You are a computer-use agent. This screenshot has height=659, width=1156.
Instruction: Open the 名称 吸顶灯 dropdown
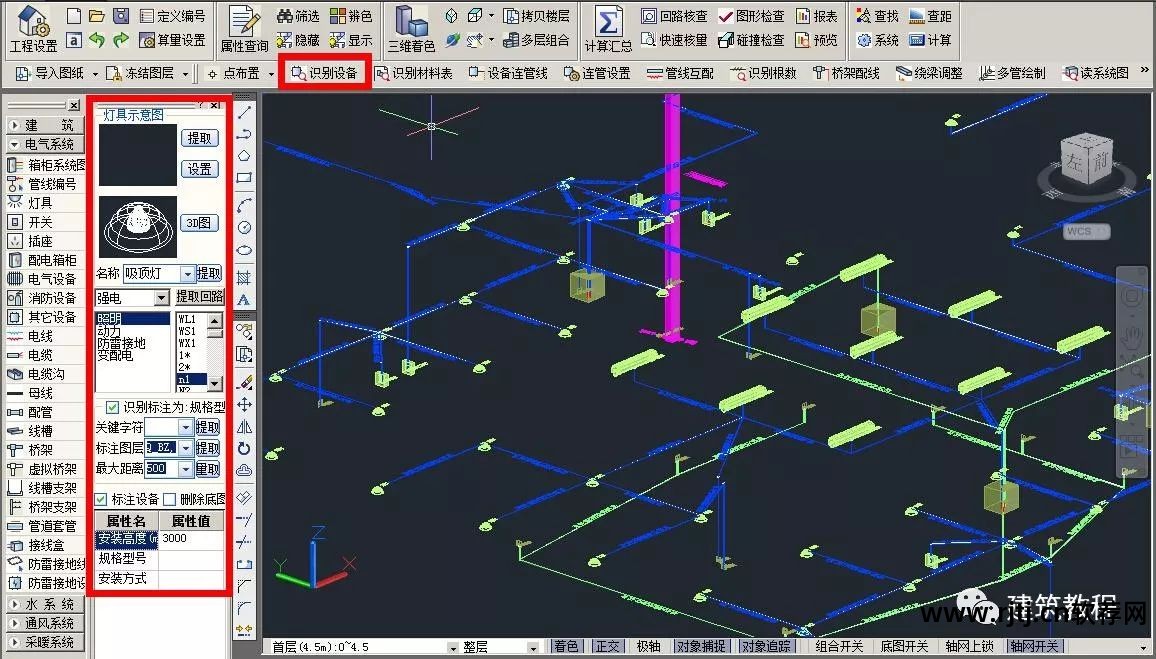pos(187,274)
